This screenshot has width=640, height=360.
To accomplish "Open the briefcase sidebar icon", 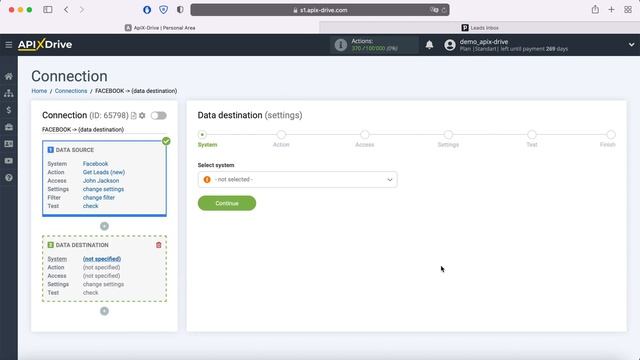I will tap(9, 127).
